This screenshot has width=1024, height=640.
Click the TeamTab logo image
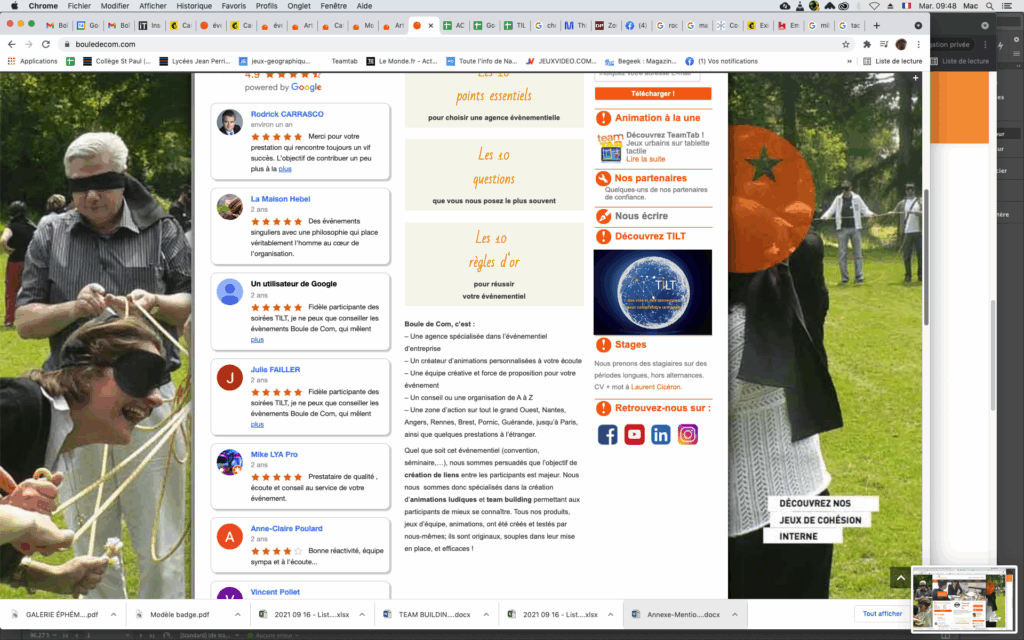coord(610,147)
